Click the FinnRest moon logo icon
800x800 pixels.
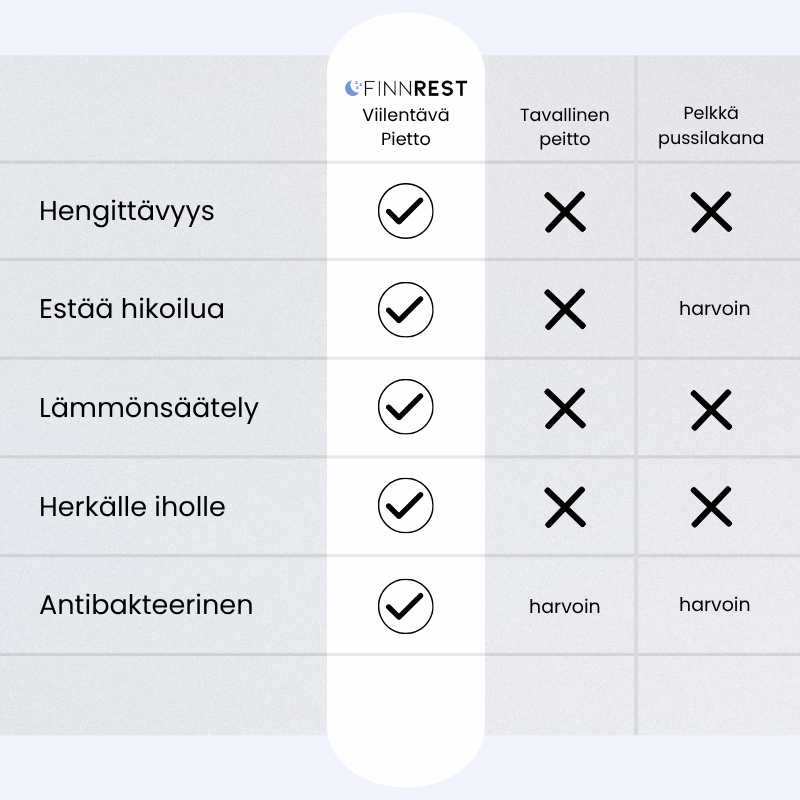(x=353, y=88)
